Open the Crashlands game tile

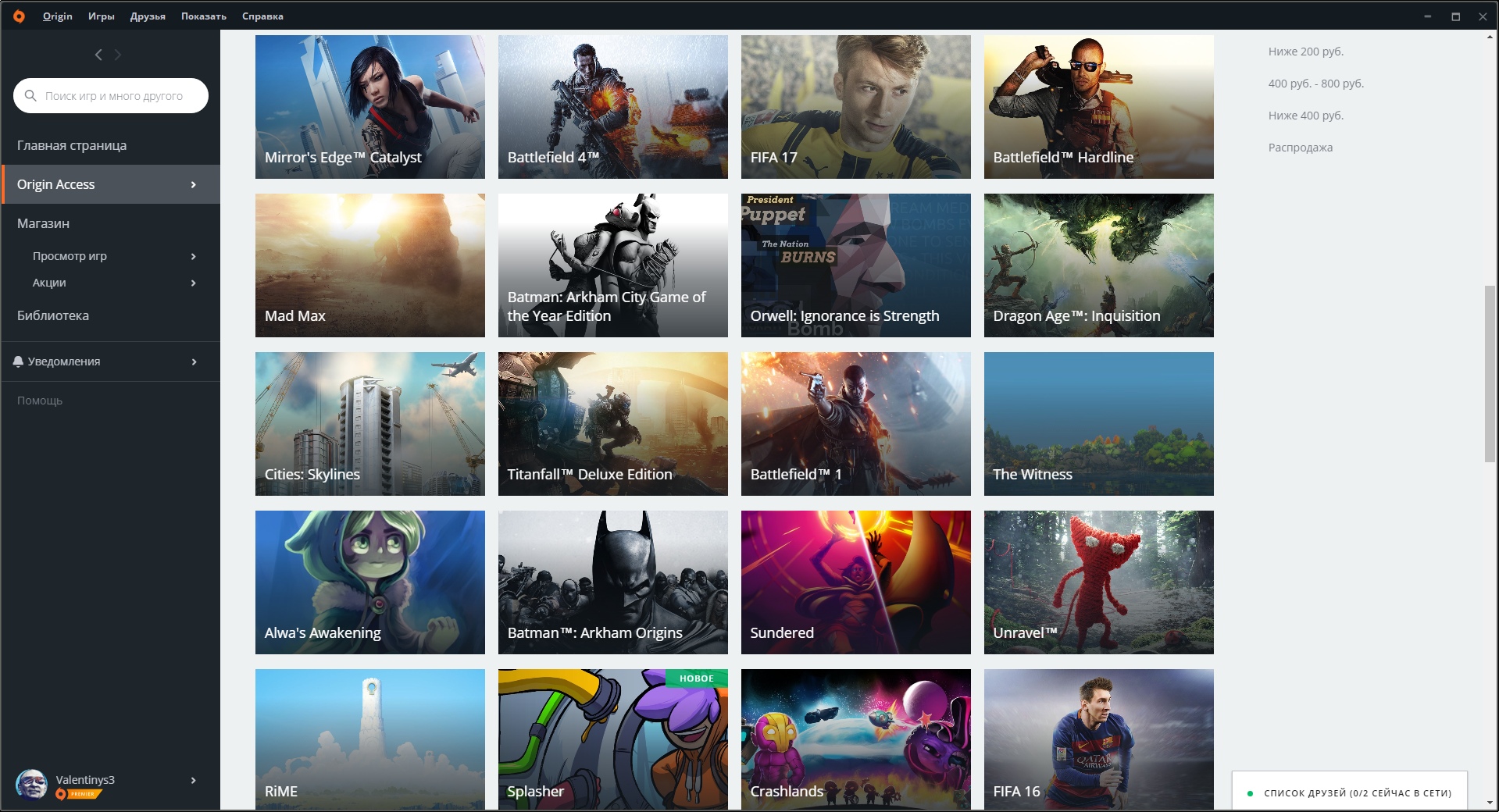856,739
